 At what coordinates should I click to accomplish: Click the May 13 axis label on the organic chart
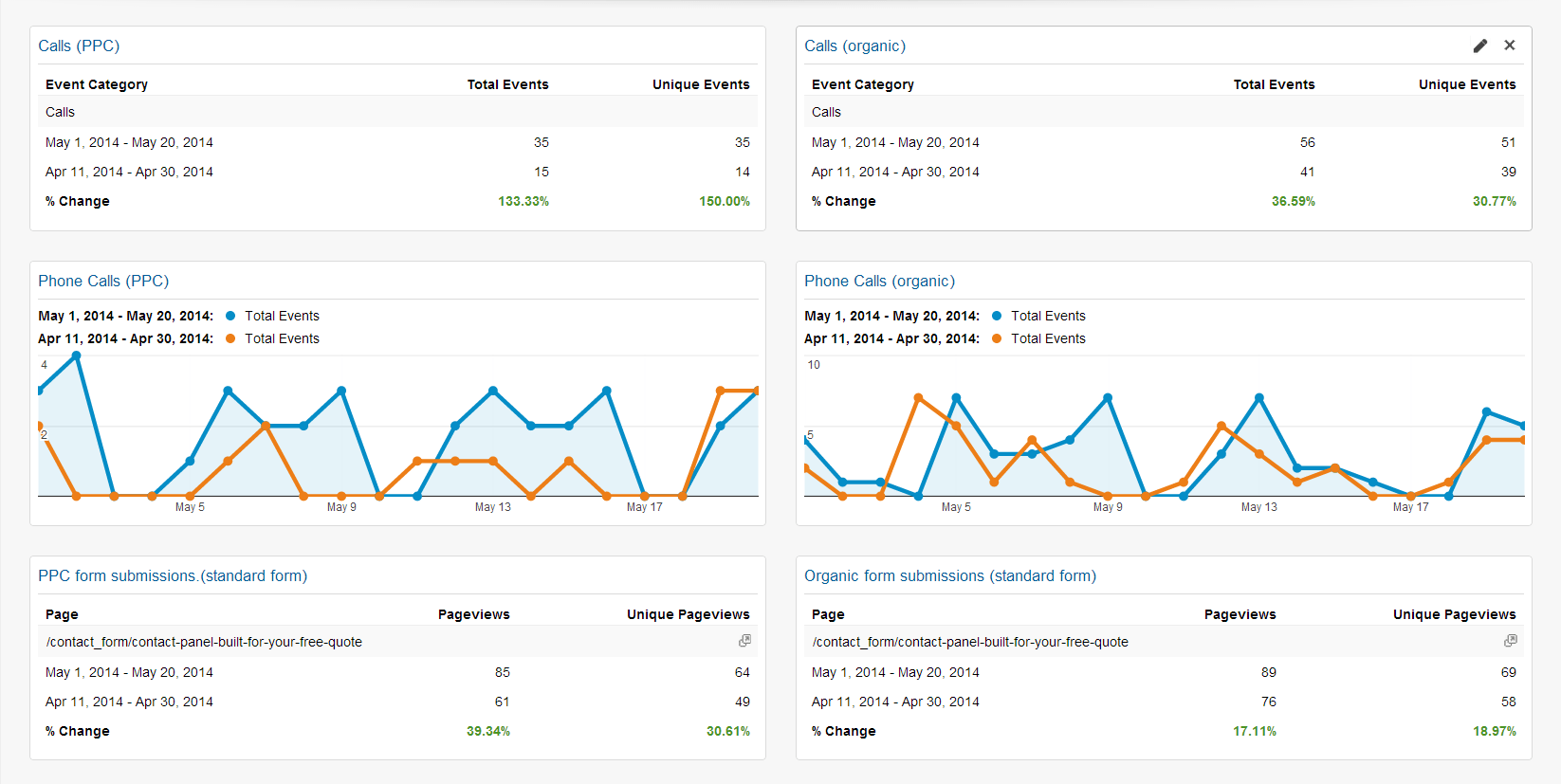[1258, 507]
